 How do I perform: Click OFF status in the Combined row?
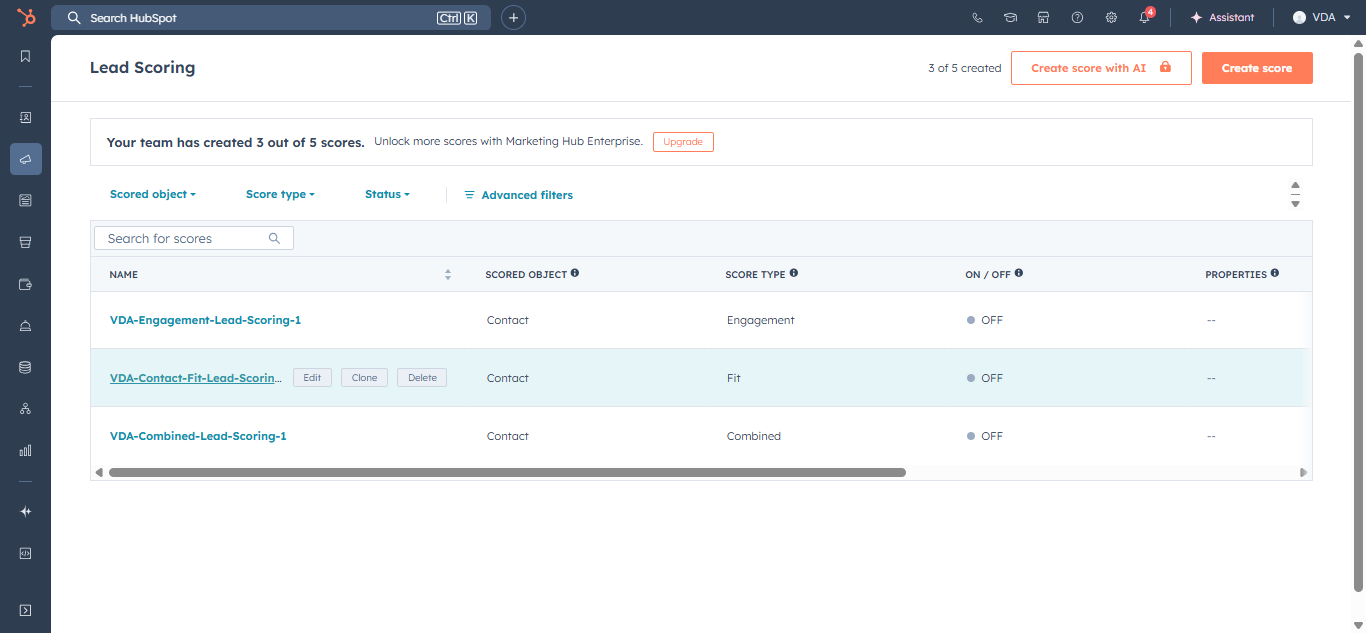pos(985,436)
